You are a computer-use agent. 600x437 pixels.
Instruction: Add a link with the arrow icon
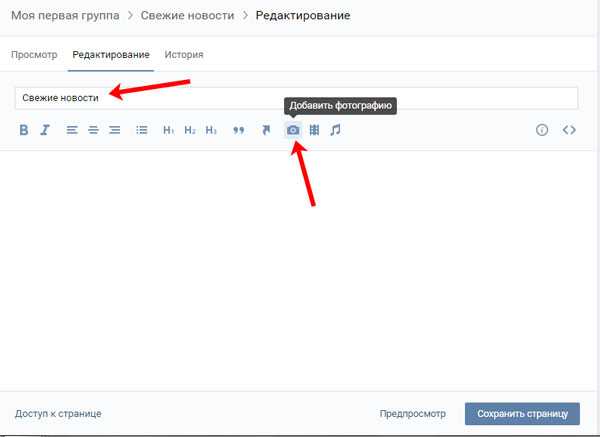coord(266,130)
